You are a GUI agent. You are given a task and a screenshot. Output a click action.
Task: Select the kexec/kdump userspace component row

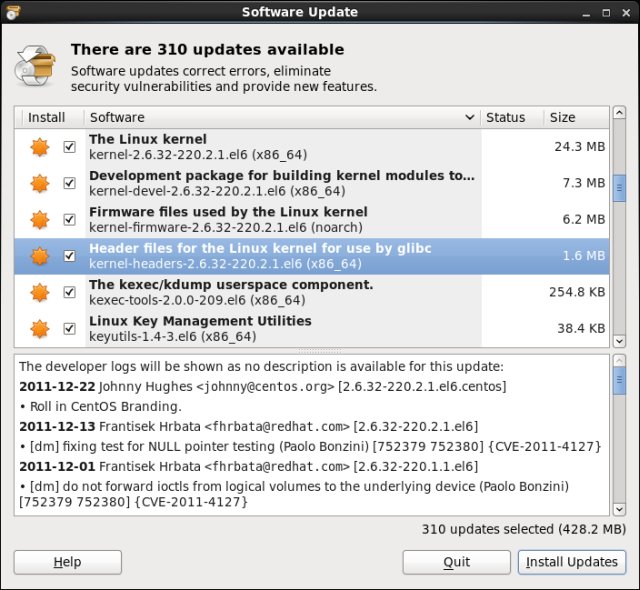(x=312, y=292)
